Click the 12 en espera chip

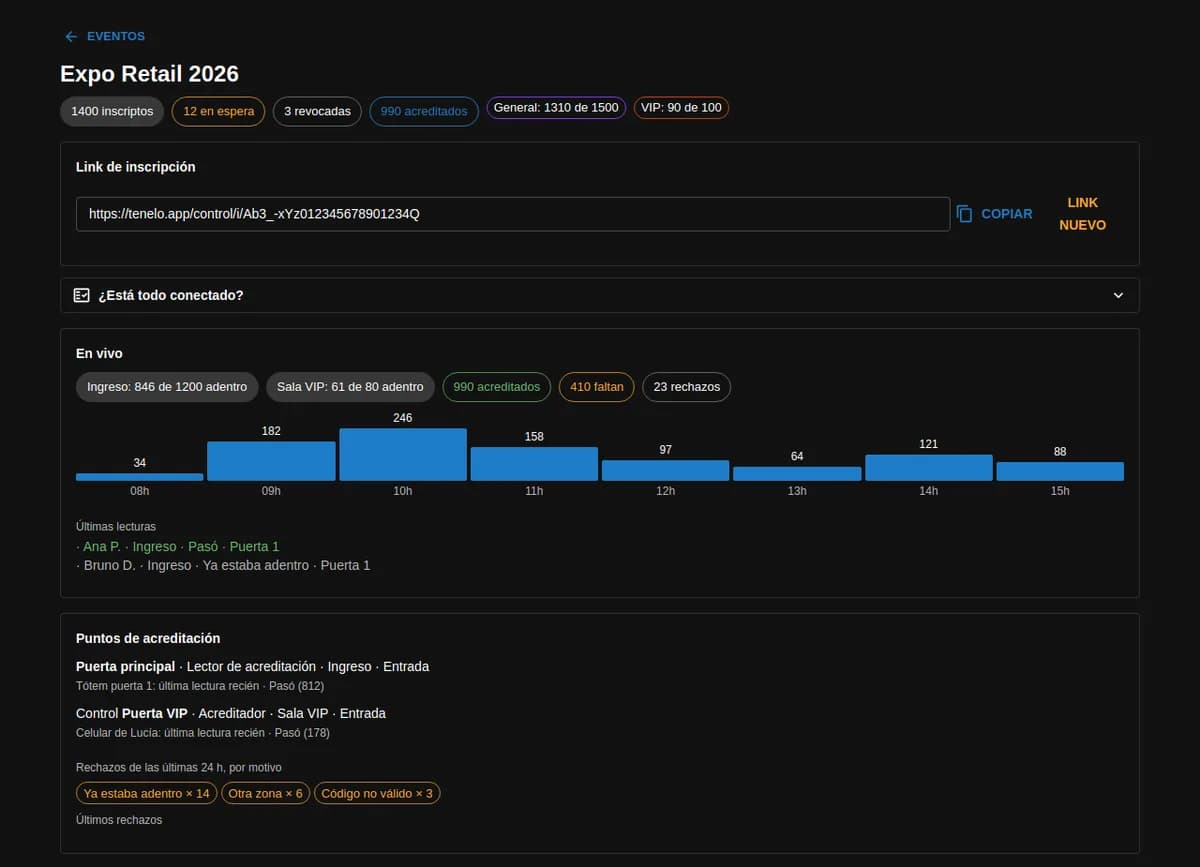[x=218, y=111]
